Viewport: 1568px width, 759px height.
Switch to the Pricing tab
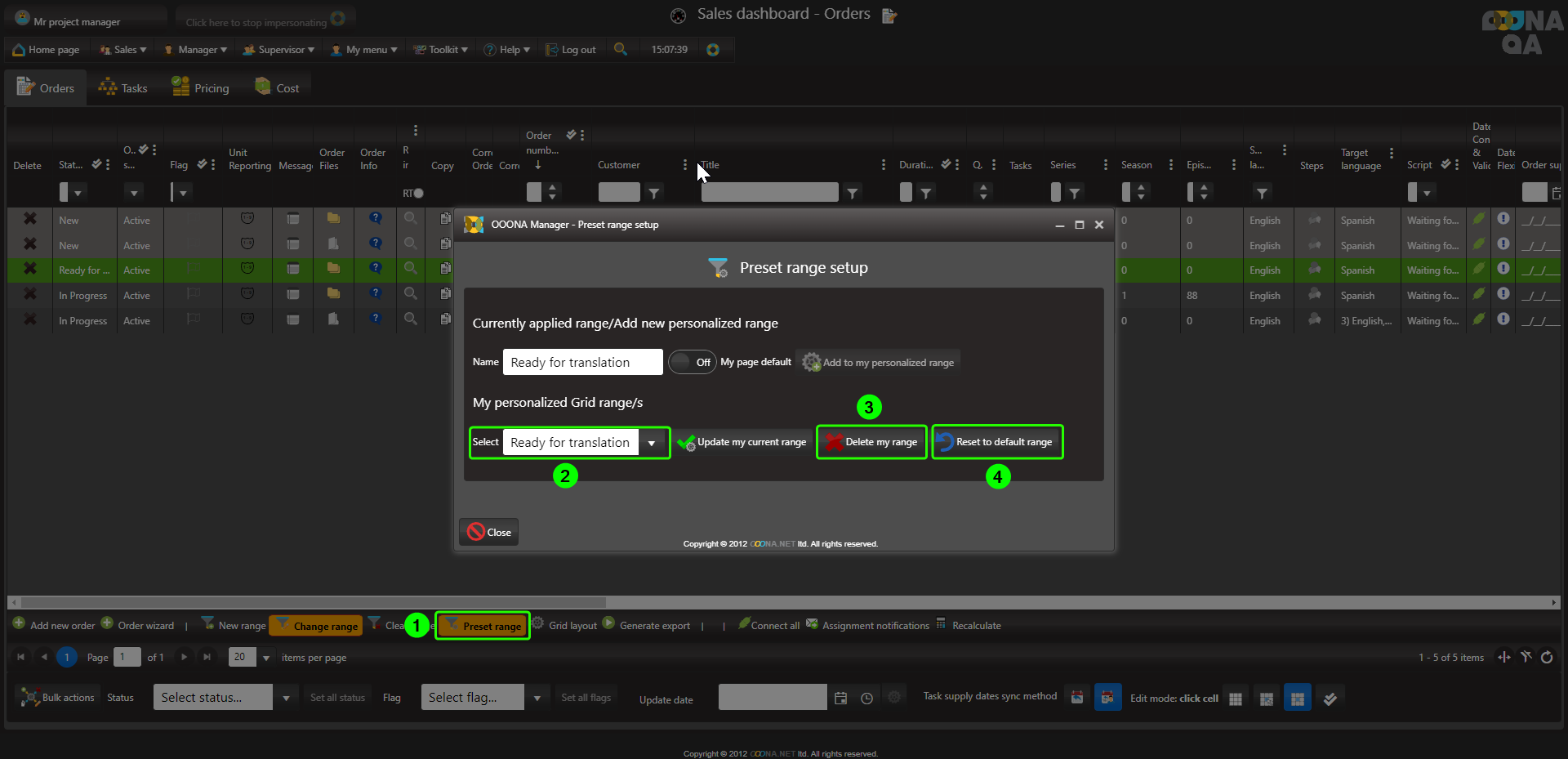point(201,88)
